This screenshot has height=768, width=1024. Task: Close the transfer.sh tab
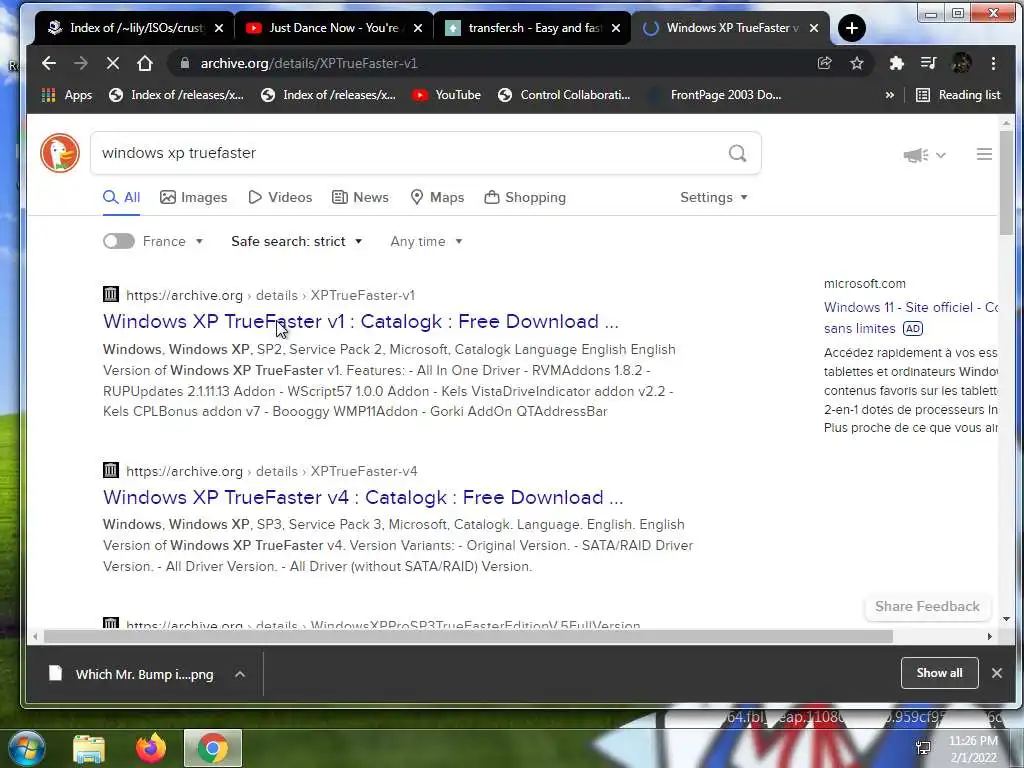pos(616,28)
